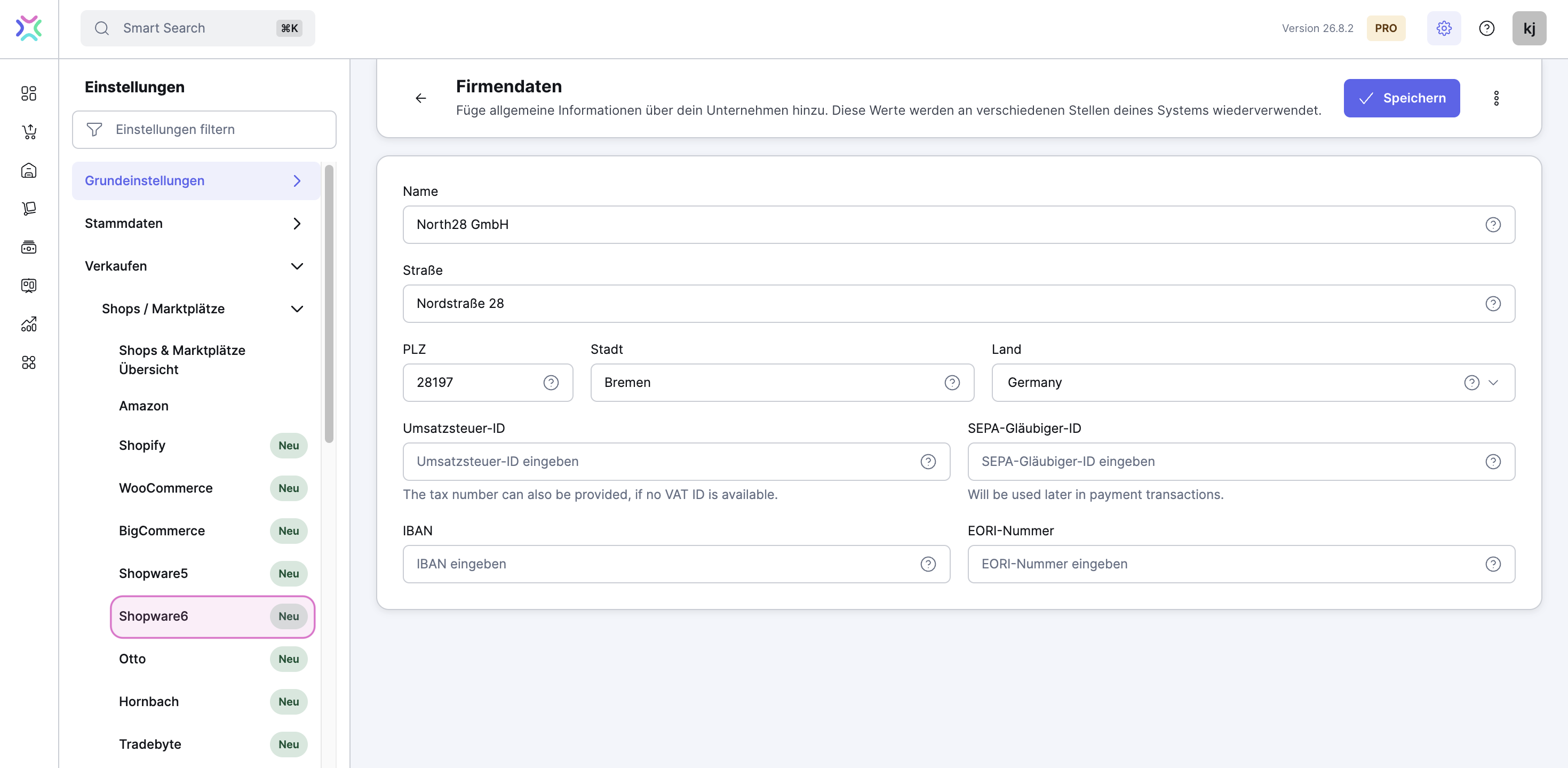This screenshot has height=768, width=1568.
Task: Expand the Stammdaten section
Action: pos(297,224)
